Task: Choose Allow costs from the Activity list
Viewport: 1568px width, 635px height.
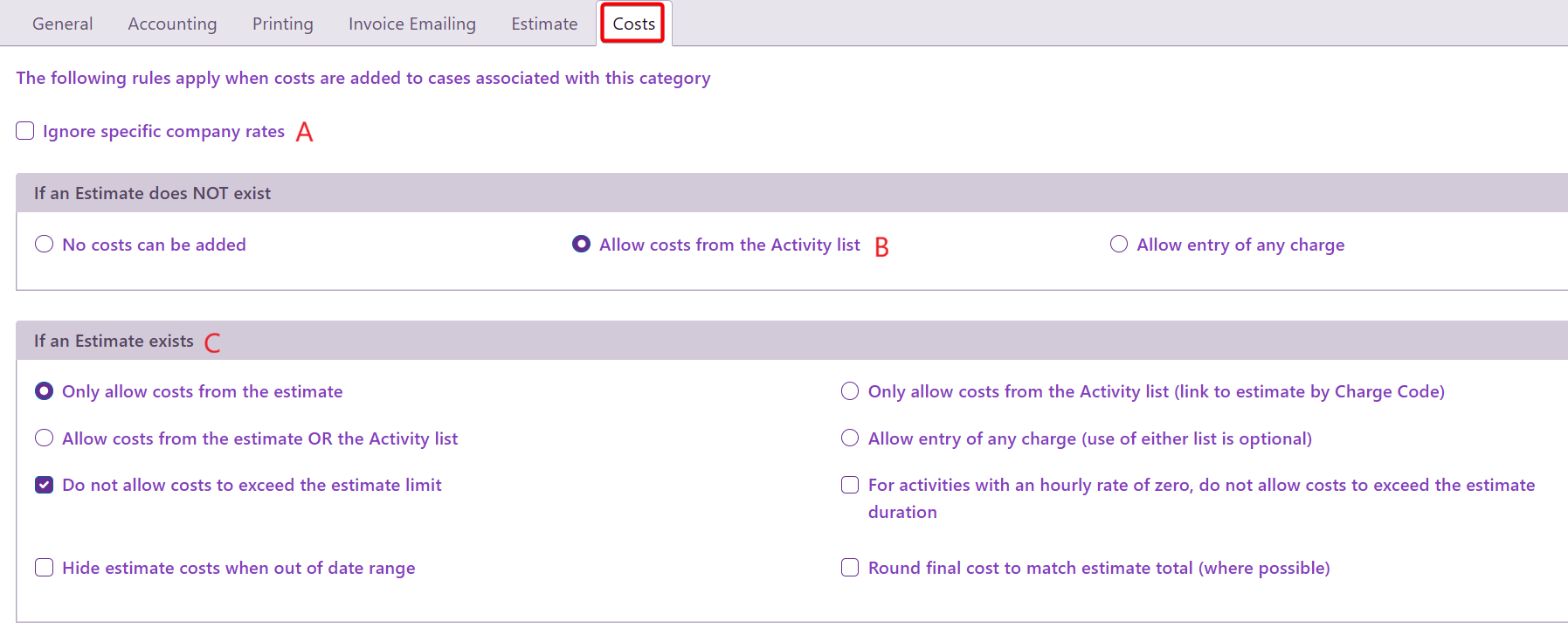Action: [x=581, y=245]
